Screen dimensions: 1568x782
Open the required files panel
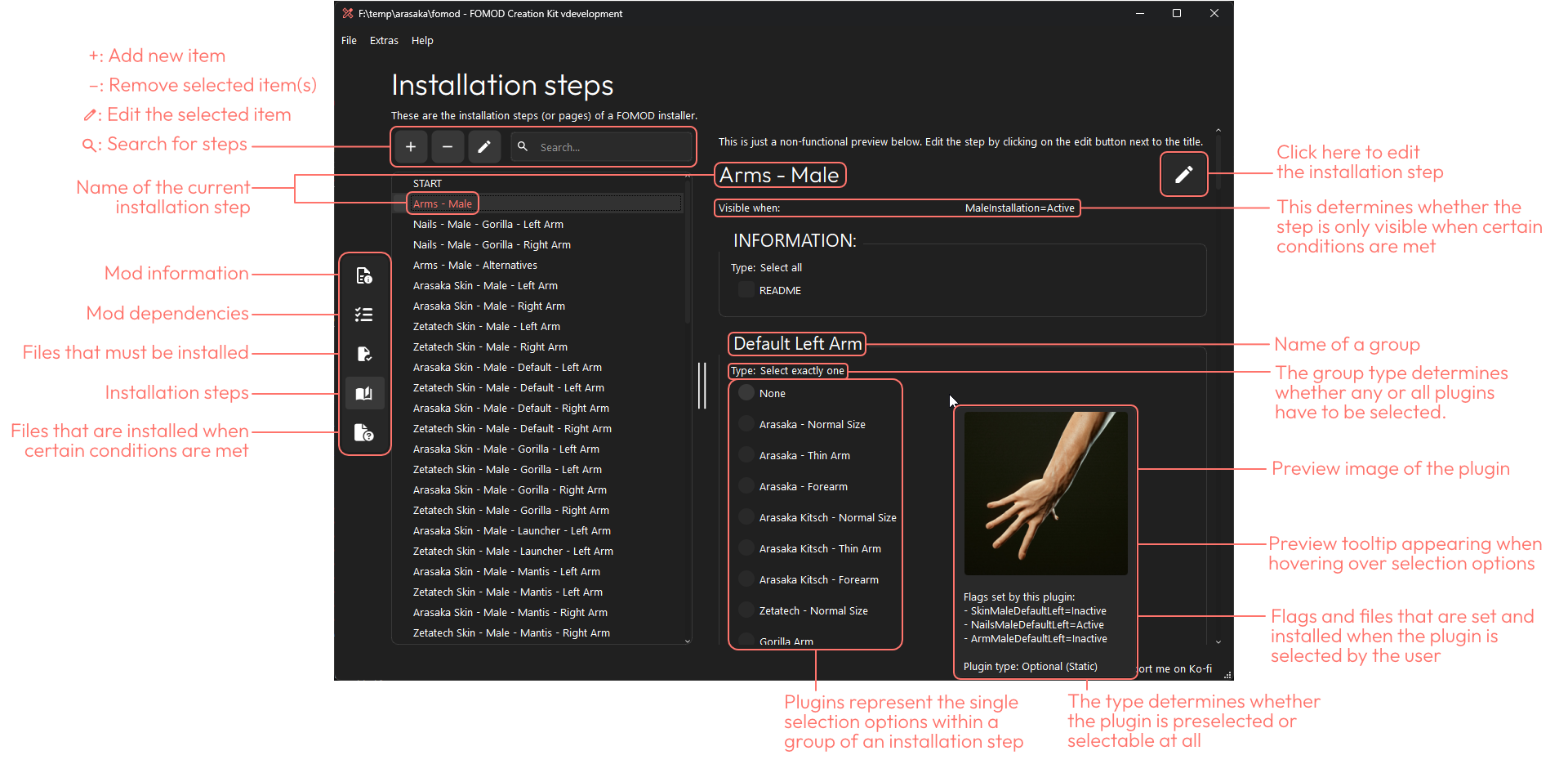pyautogui.click(x=364, y=354)
